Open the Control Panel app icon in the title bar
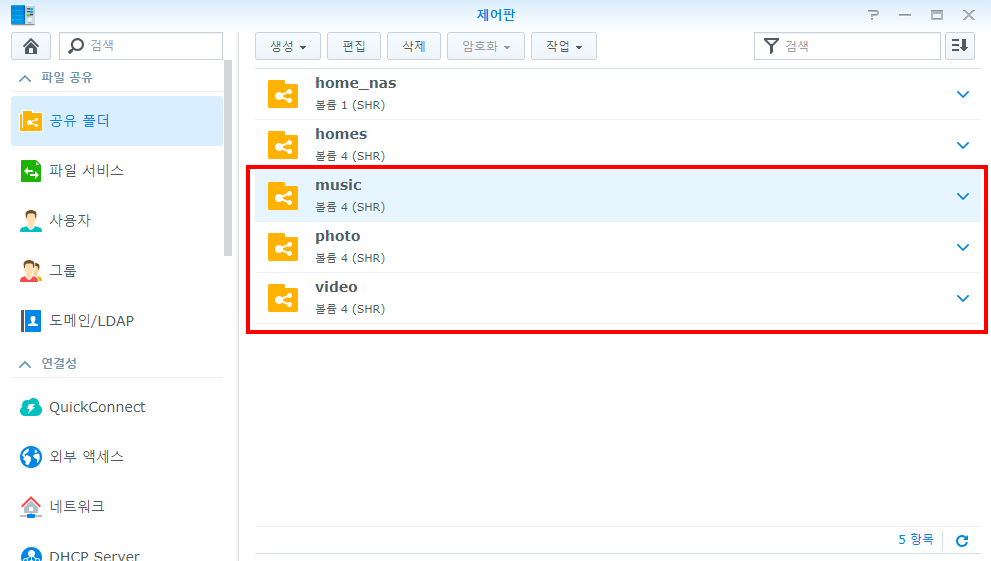 coord(23,15)
